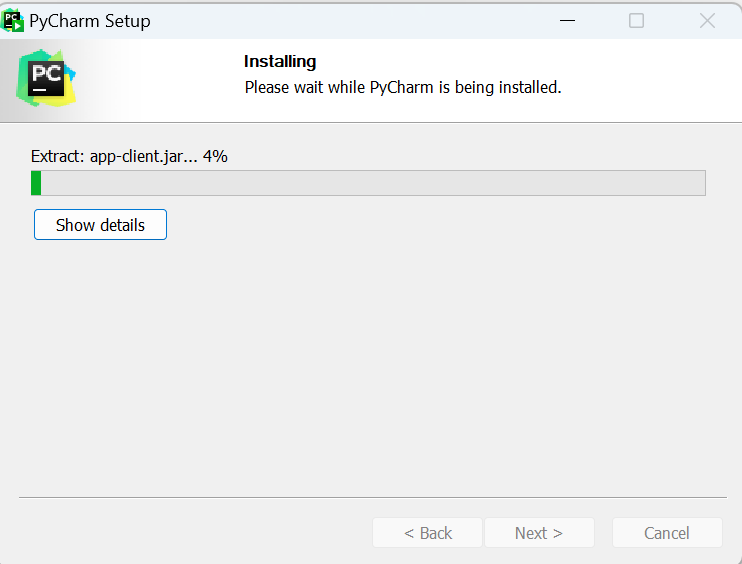The height and width of the screenshot is (564, 742).
Task: Minimize the PyCharm Setup window
Action: click(x=567, y=20)
